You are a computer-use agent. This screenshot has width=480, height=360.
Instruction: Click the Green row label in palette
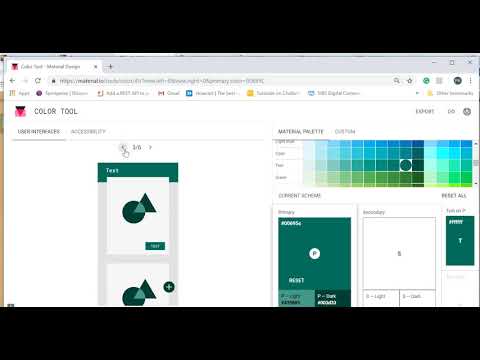pos(281,177)
